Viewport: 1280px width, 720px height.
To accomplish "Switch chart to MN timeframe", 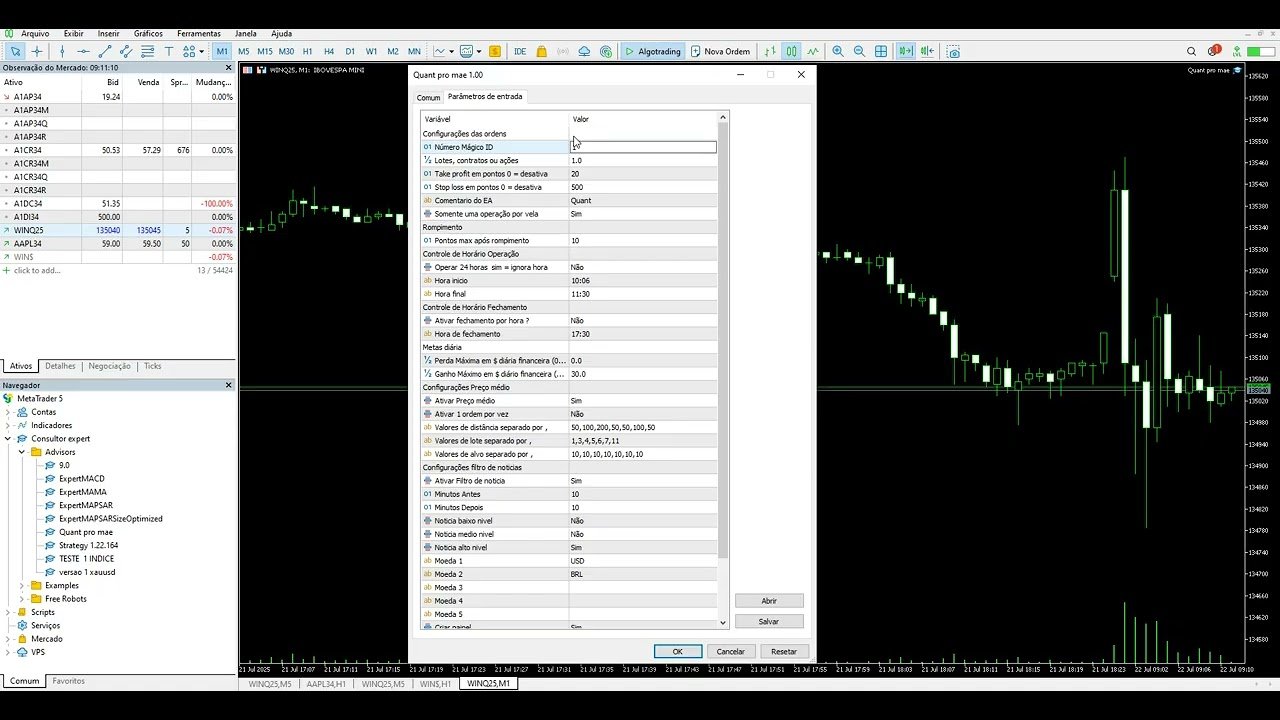I will pos(414,51).
